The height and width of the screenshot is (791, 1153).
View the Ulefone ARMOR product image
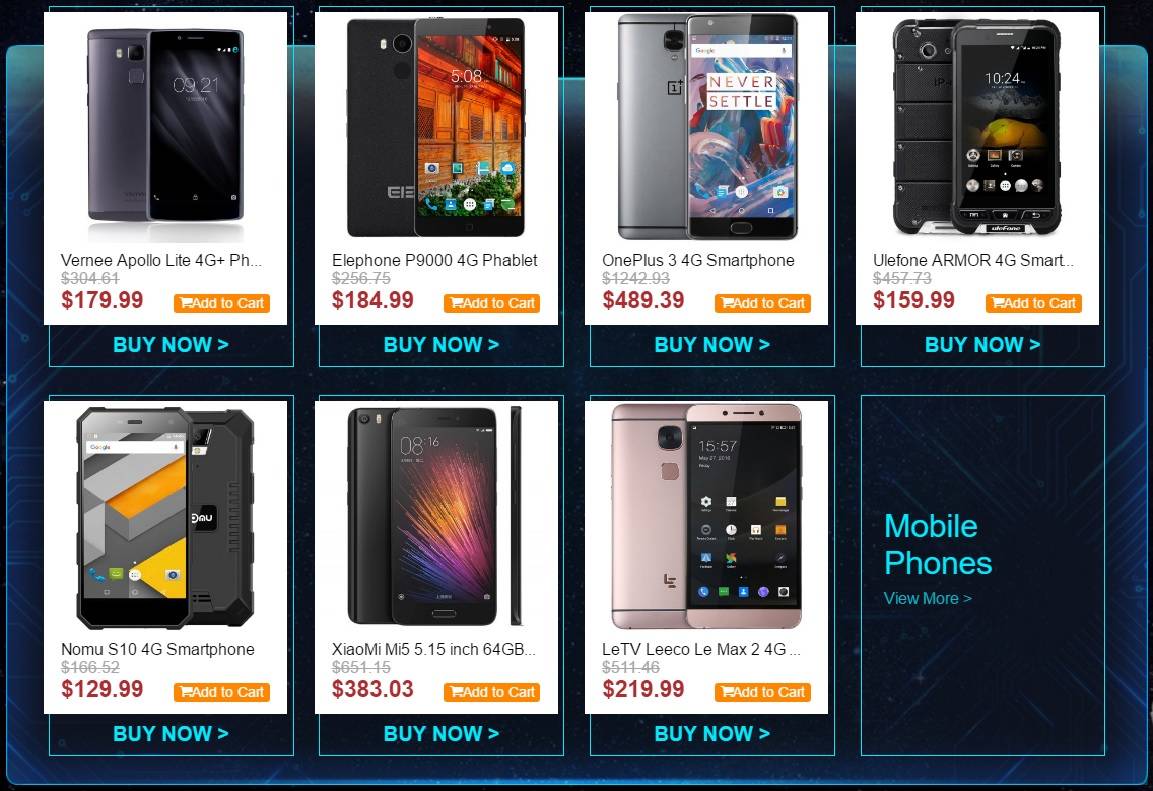(x=977, y=126)
